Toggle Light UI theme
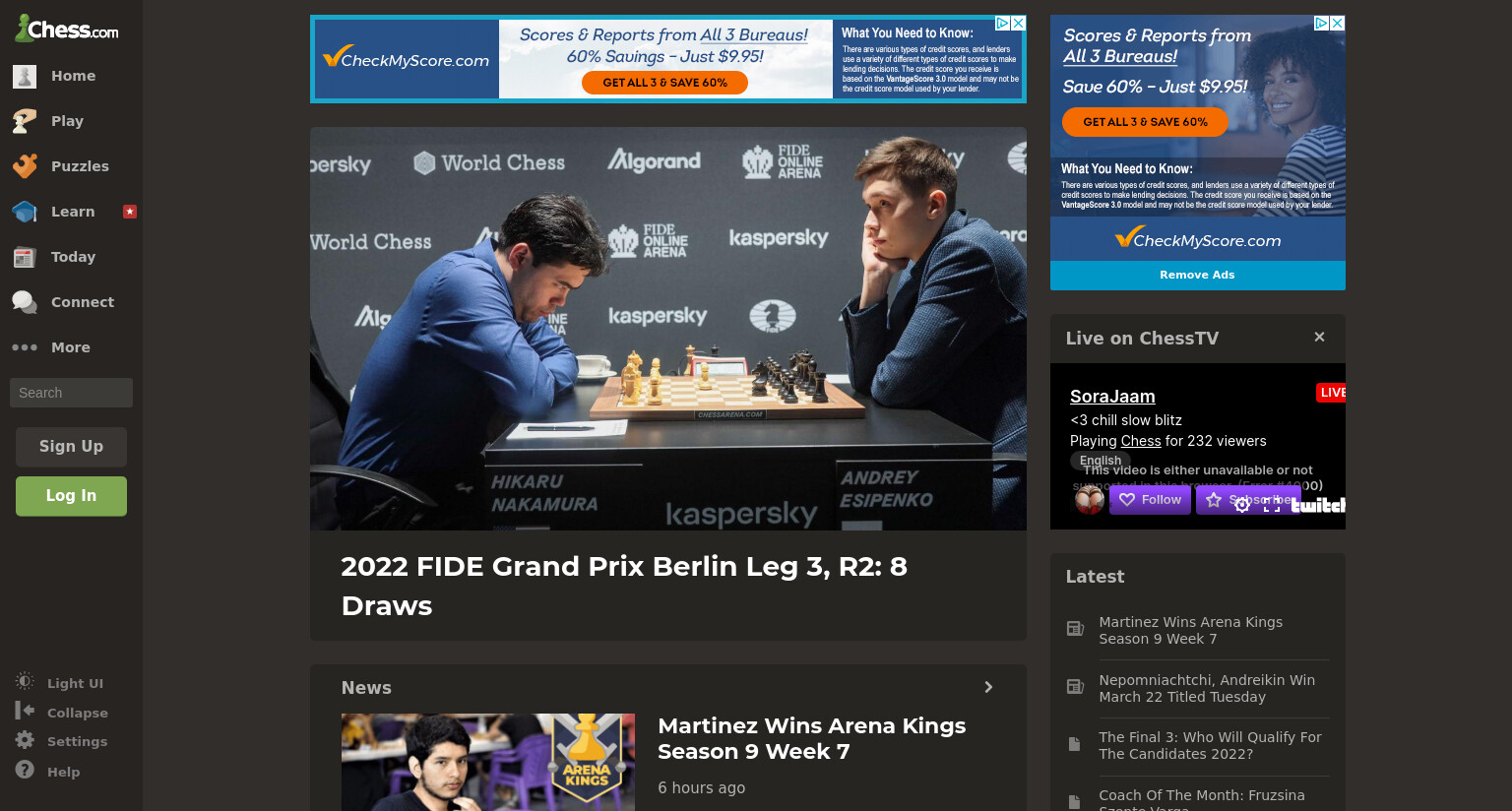 coord(59,683)
